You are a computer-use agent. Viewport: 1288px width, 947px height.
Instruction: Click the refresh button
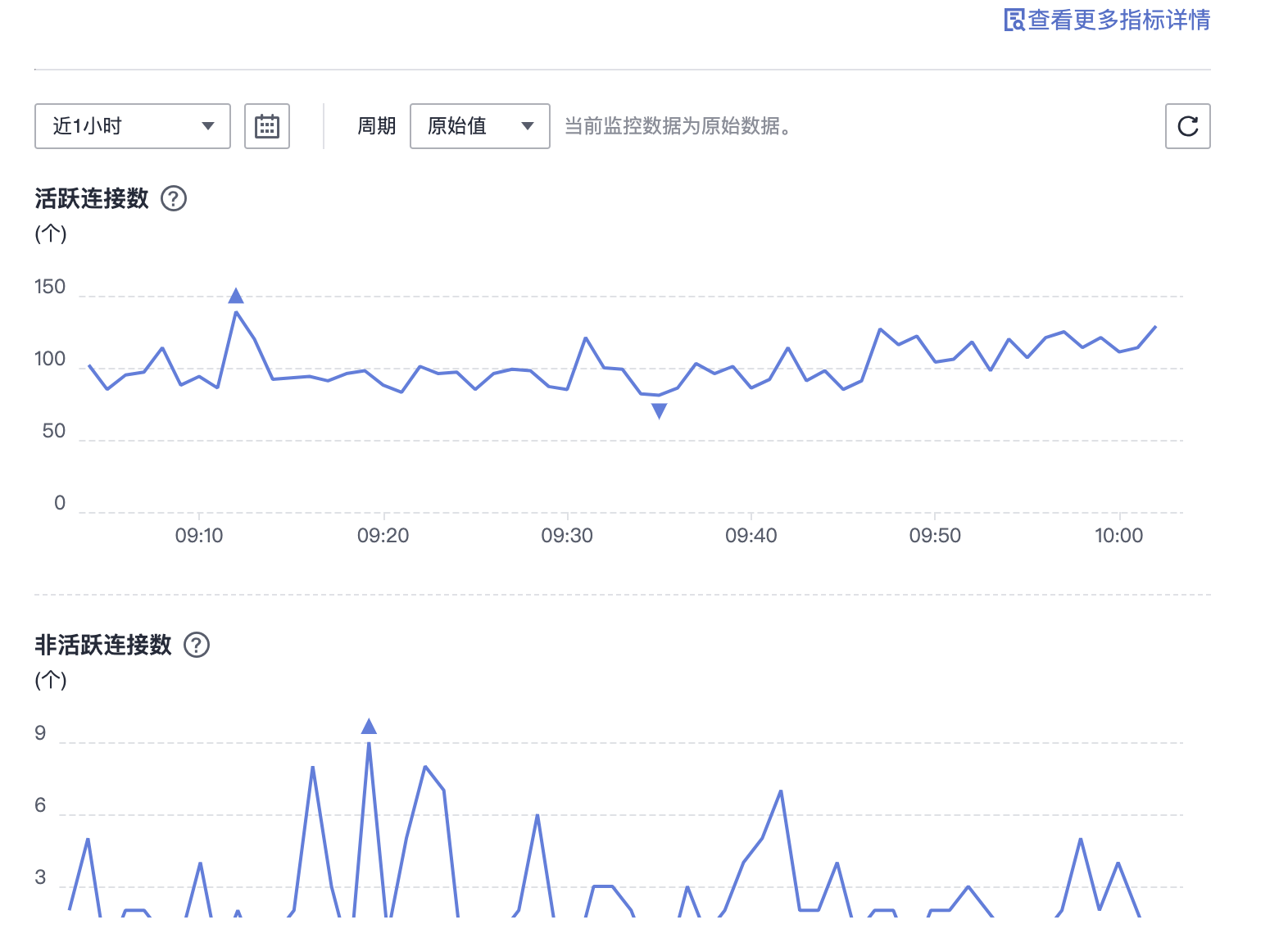click(x=1188, y=126)
